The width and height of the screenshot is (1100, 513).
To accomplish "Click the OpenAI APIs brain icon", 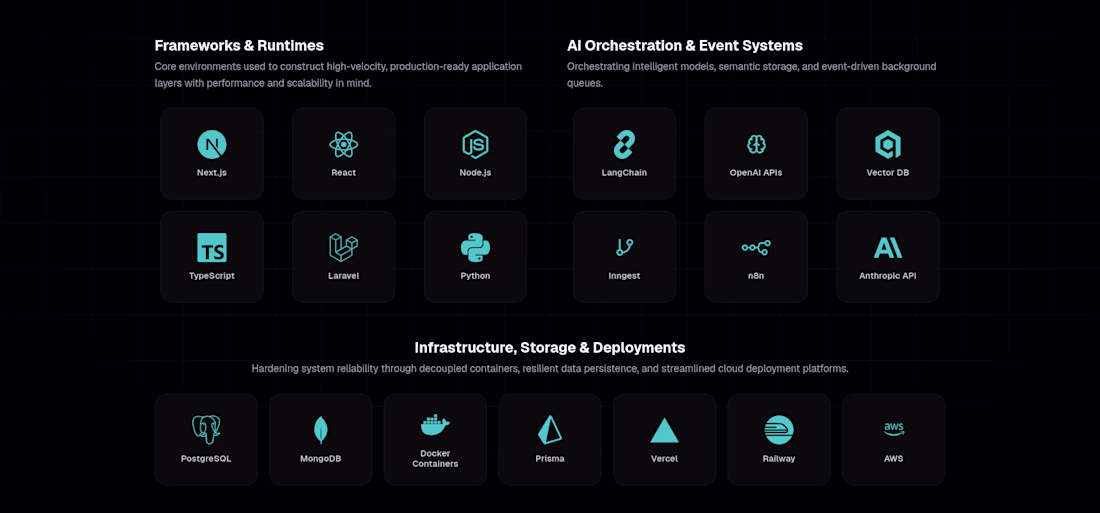I will click(x=756, y=145).
